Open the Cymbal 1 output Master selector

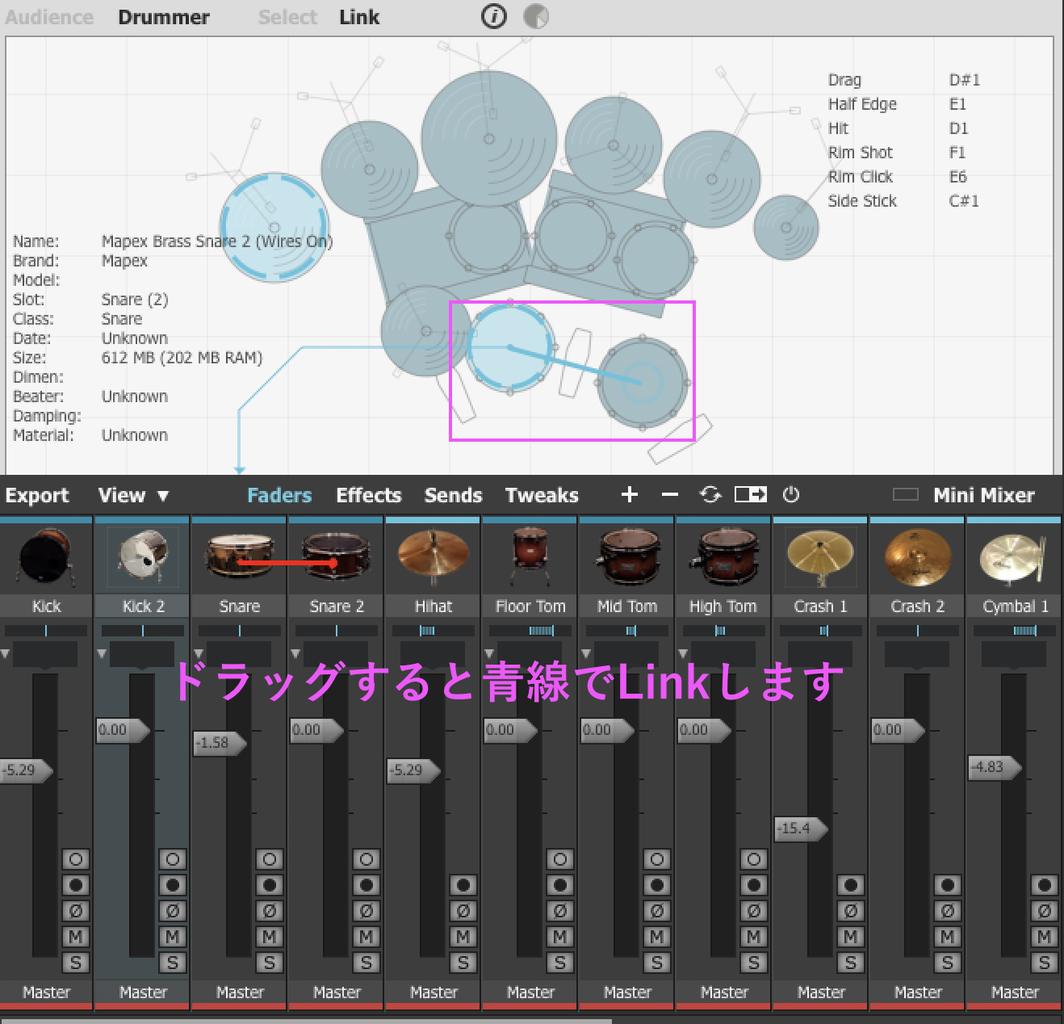pos(1014,992)
